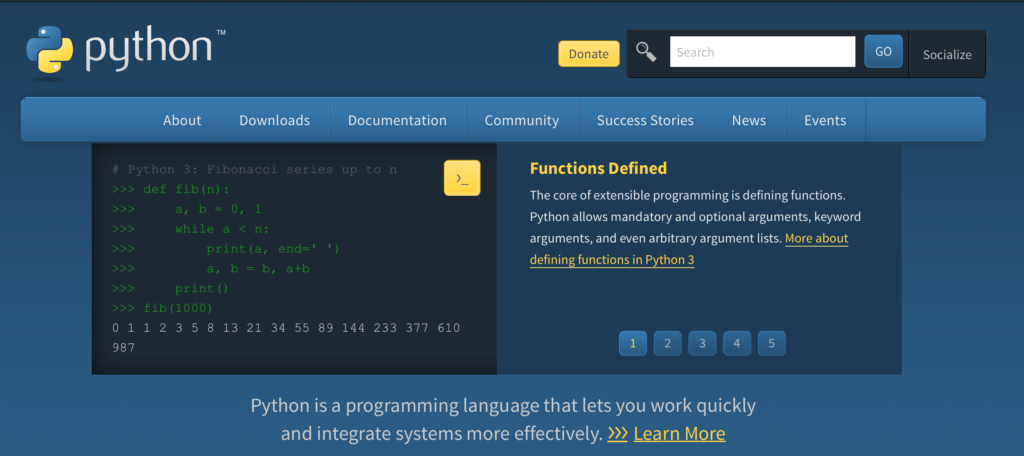Click the '>>> def fib(n):' code line
This screenshot has width=1024, height=456.
tap(171, 189)
